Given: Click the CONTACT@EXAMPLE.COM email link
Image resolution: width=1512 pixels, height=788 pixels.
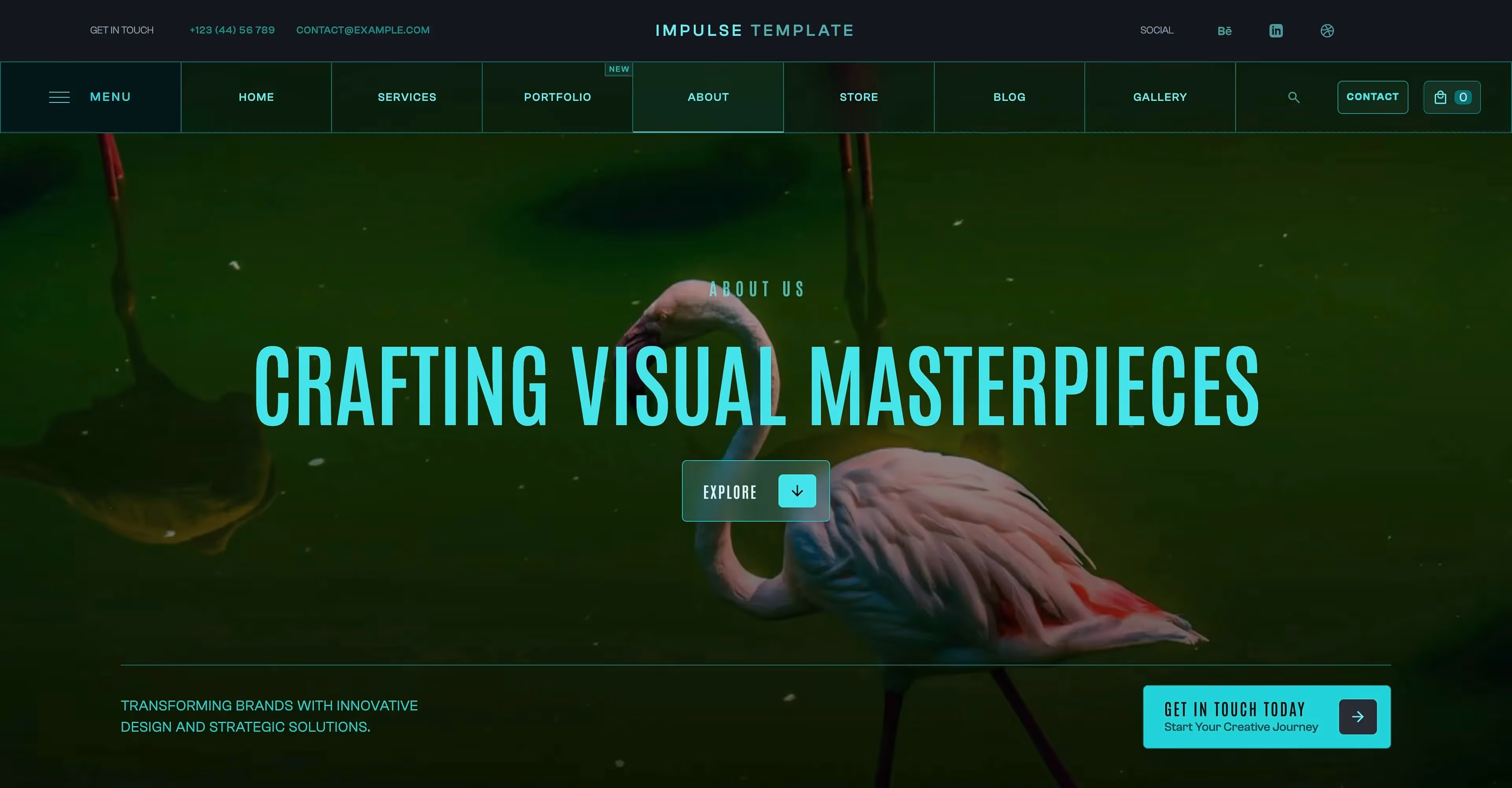Looking at the screenshot, I should 363,30.
